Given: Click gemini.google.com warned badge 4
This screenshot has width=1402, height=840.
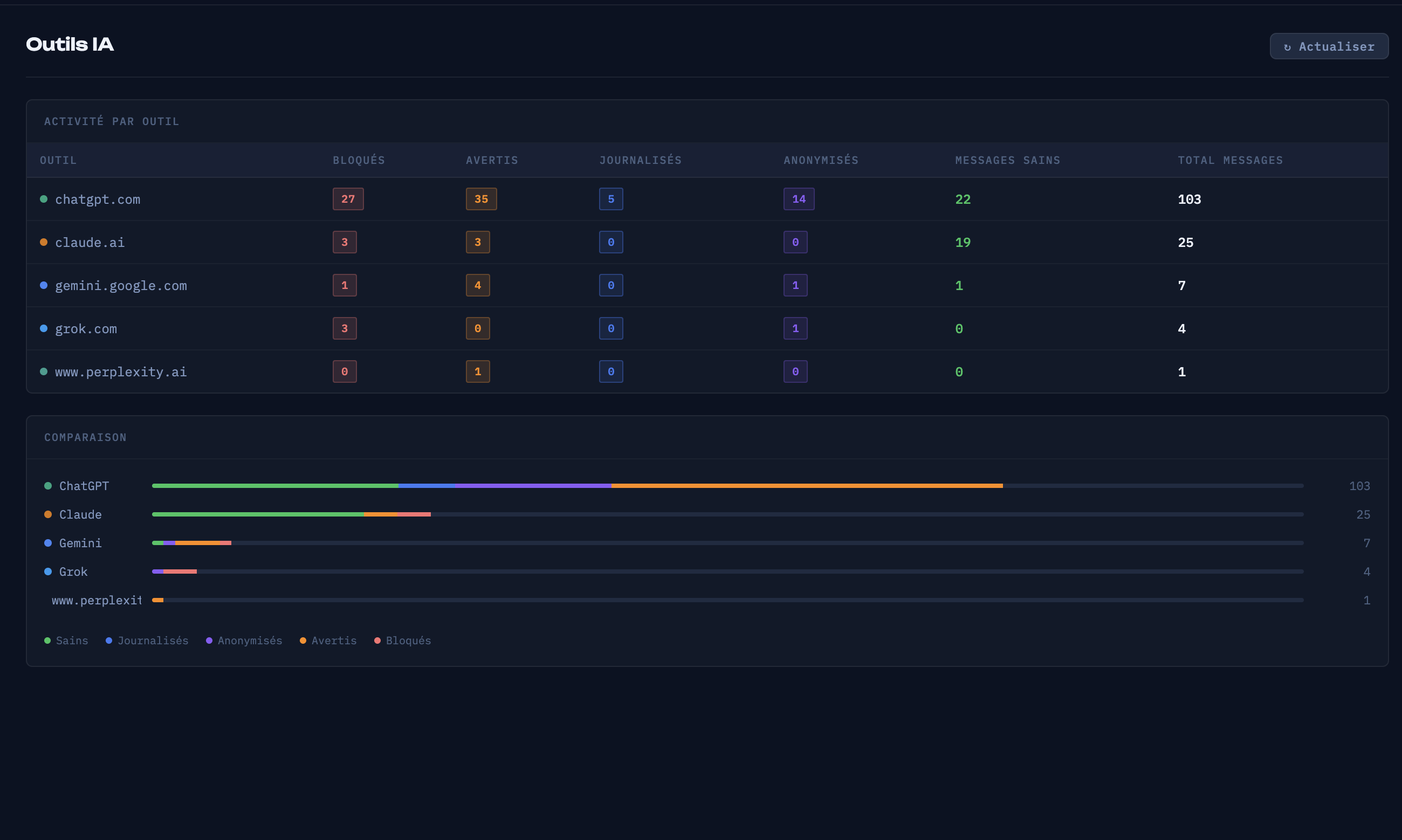Looking at the screenshot, I should (478, 285).
